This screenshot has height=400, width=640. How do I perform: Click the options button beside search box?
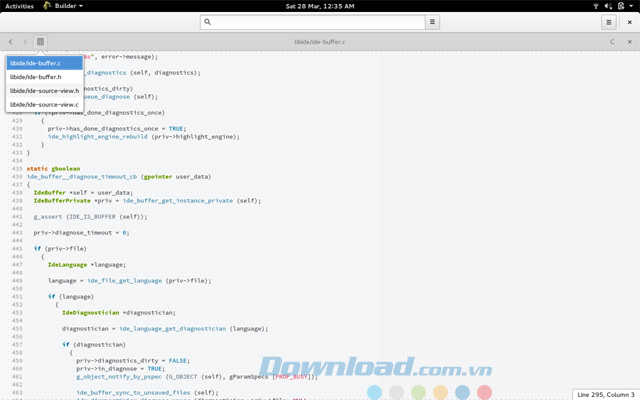tap(432, 21)
